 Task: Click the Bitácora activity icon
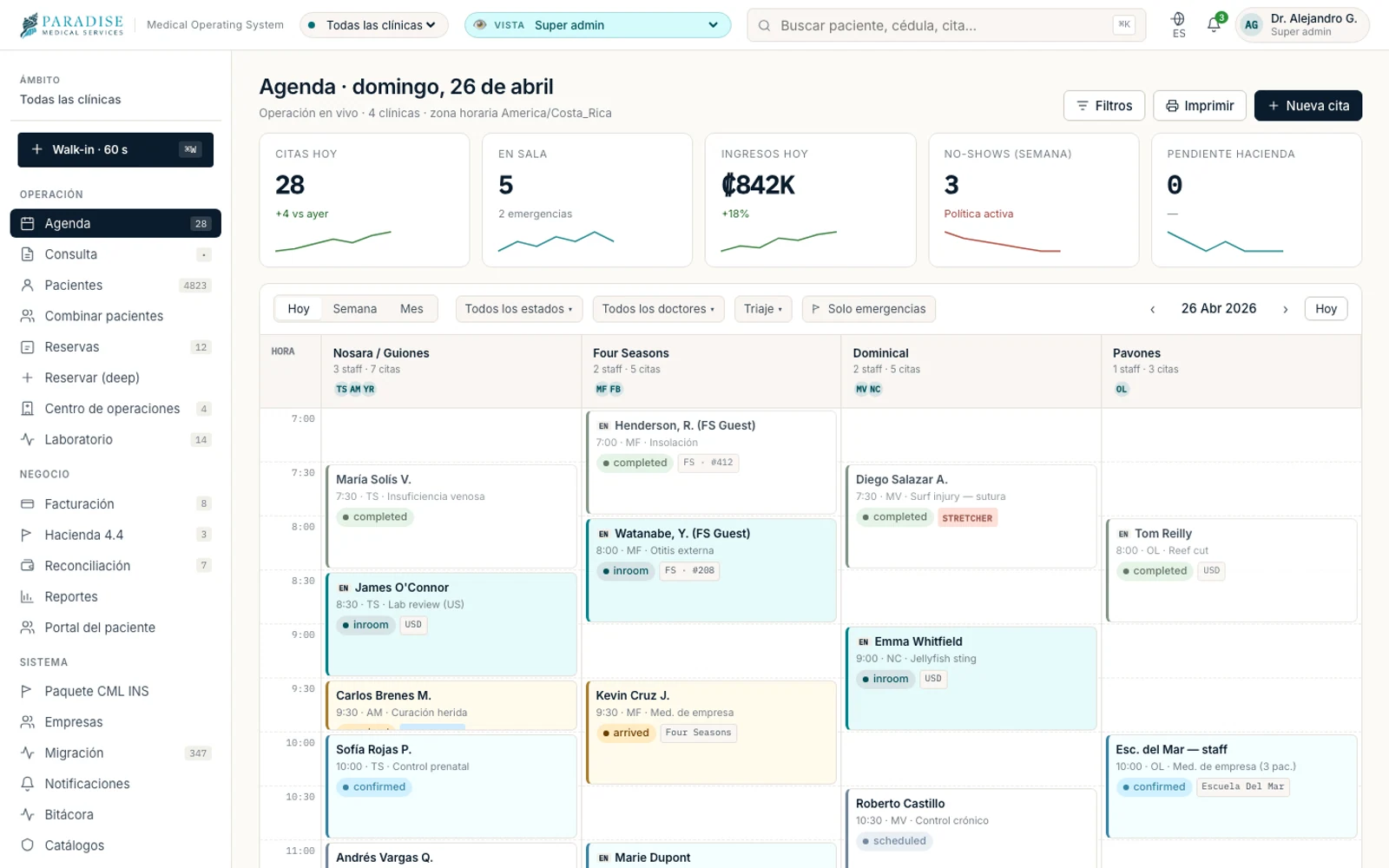27,814
